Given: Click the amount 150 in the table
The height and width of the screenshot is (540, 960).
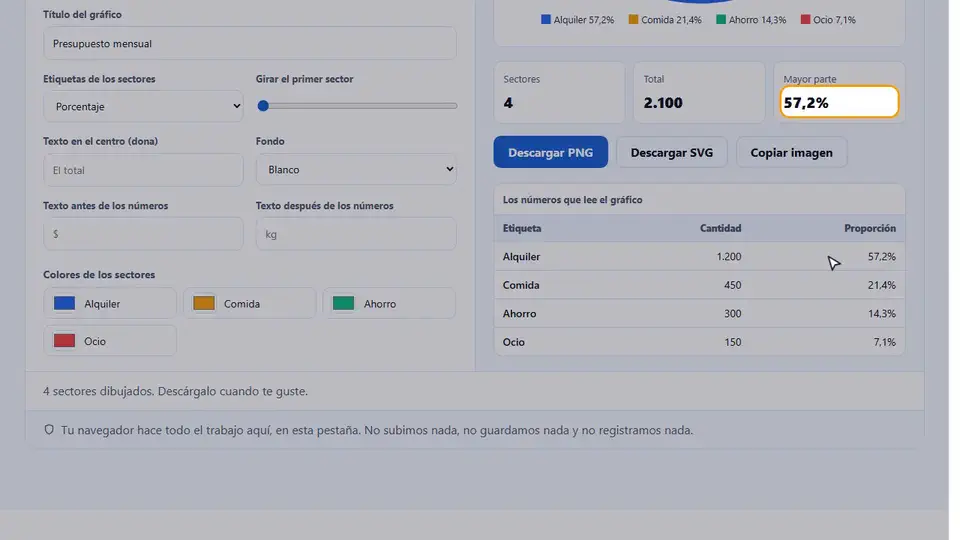Looking at the screenshot, I should pos(733,342).
